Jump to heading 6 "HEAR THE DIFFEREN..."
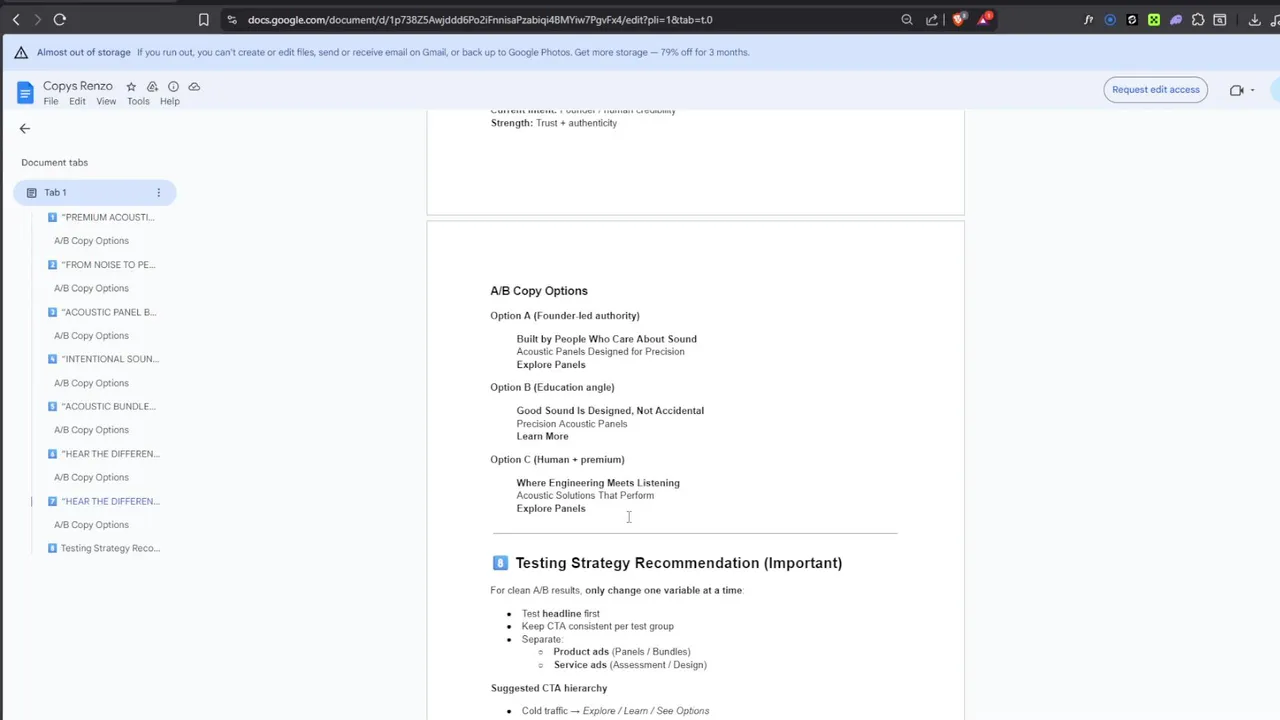 (102, 454)
